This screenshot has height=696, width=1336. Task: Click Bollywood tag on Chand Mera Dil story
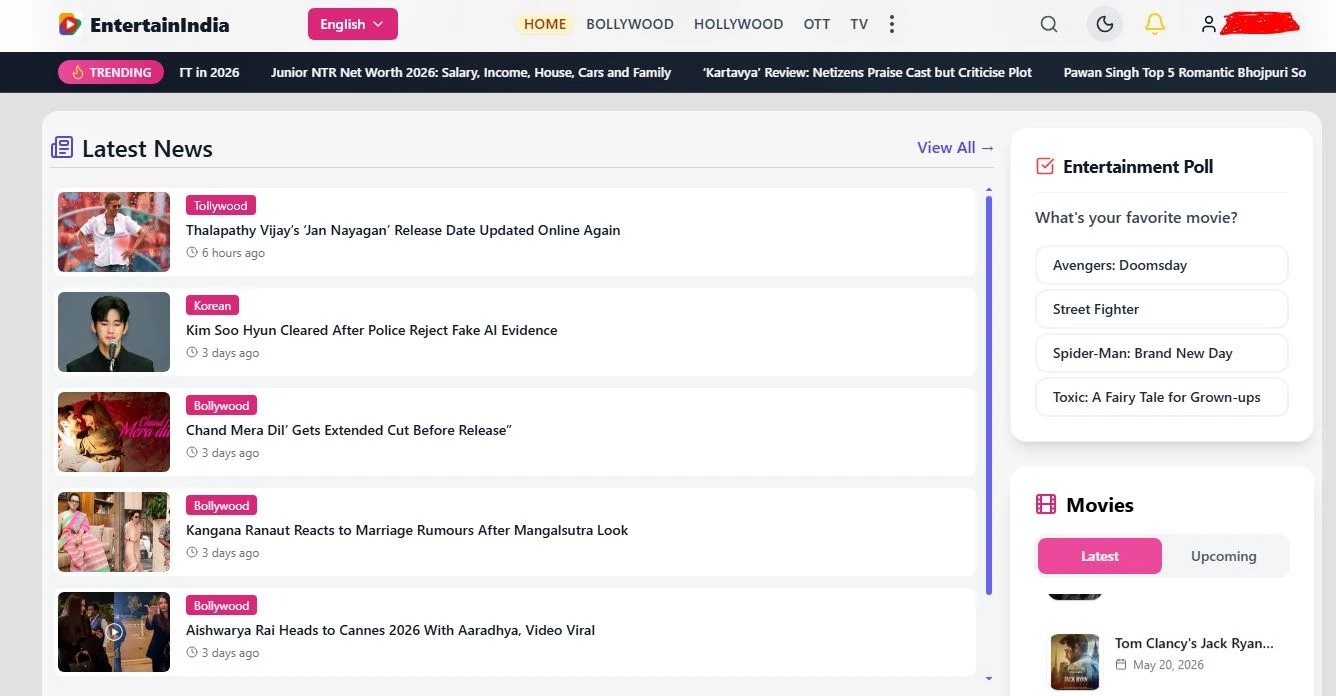click(221, 405)
